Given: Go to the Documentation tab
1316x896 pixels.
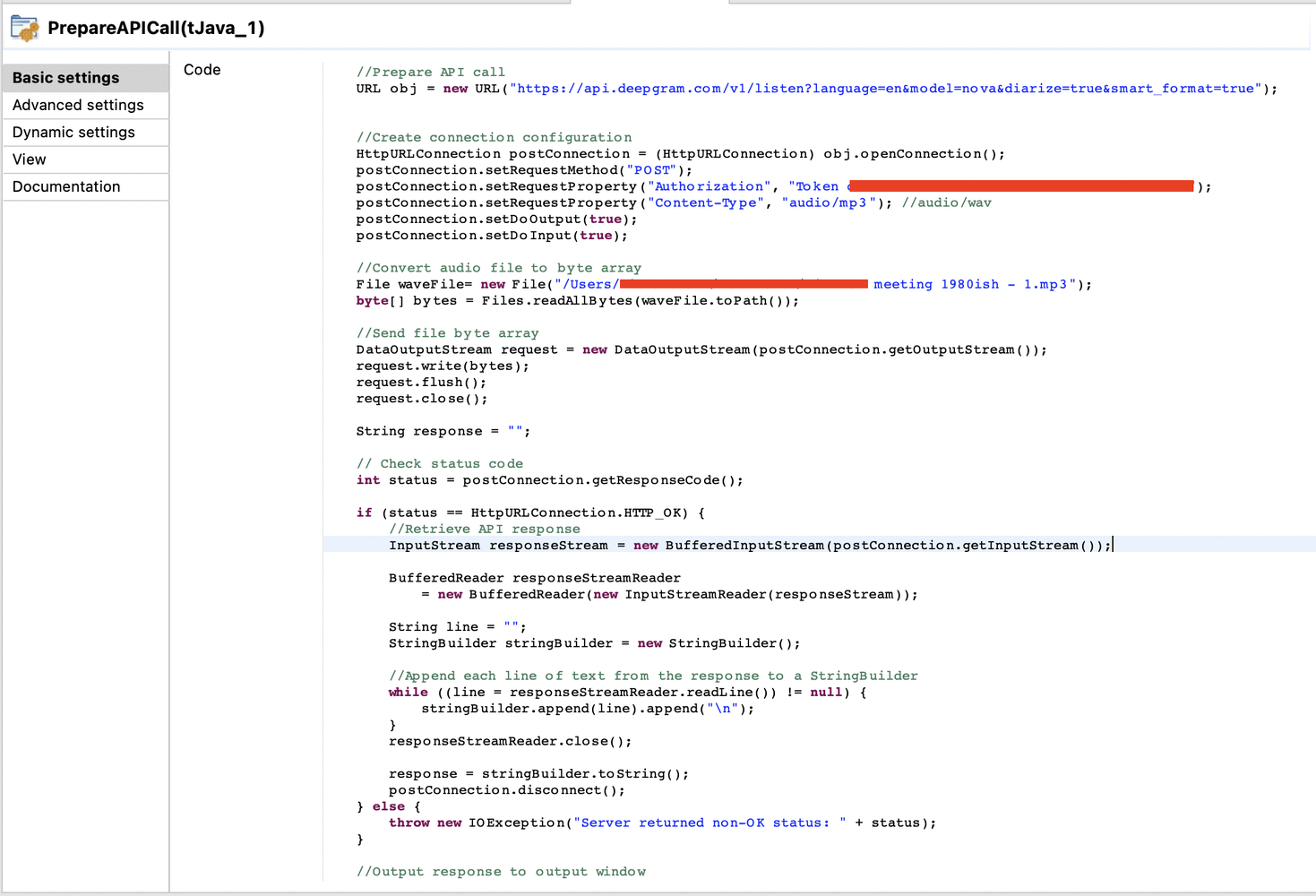Looking at the screenshot, I should click(66, 186).
